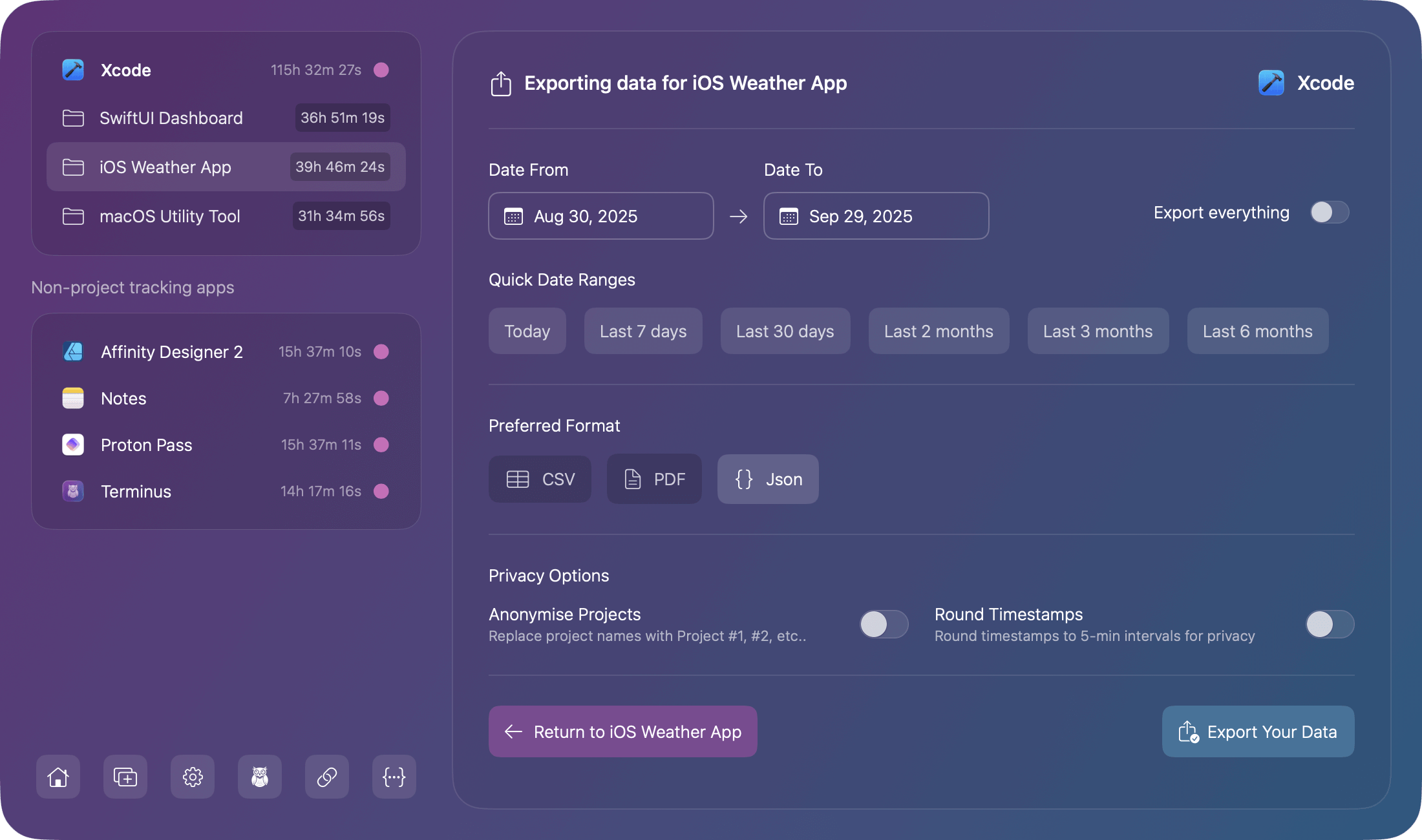Turn on Anonymise Projects
Viewport: 1422px width, 840px height.
[x=884, y=624]
